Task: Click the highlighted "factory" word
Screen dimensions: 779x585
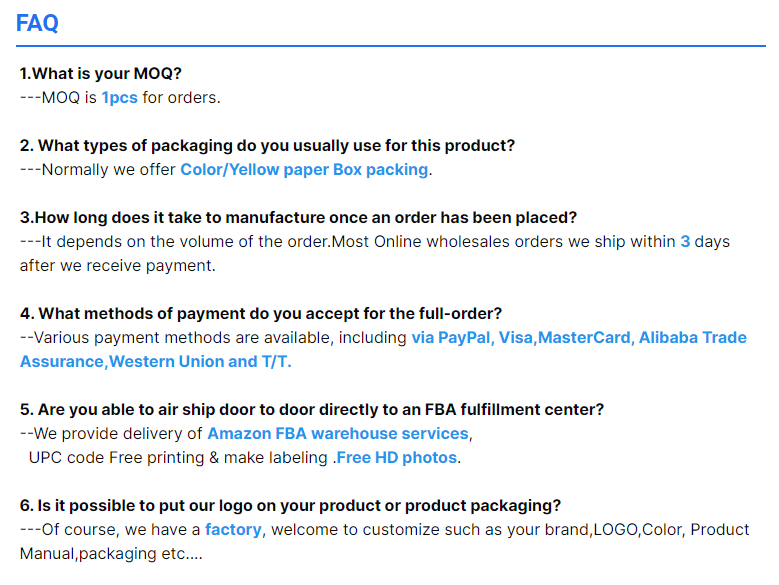Action: (x=233, y=529)
